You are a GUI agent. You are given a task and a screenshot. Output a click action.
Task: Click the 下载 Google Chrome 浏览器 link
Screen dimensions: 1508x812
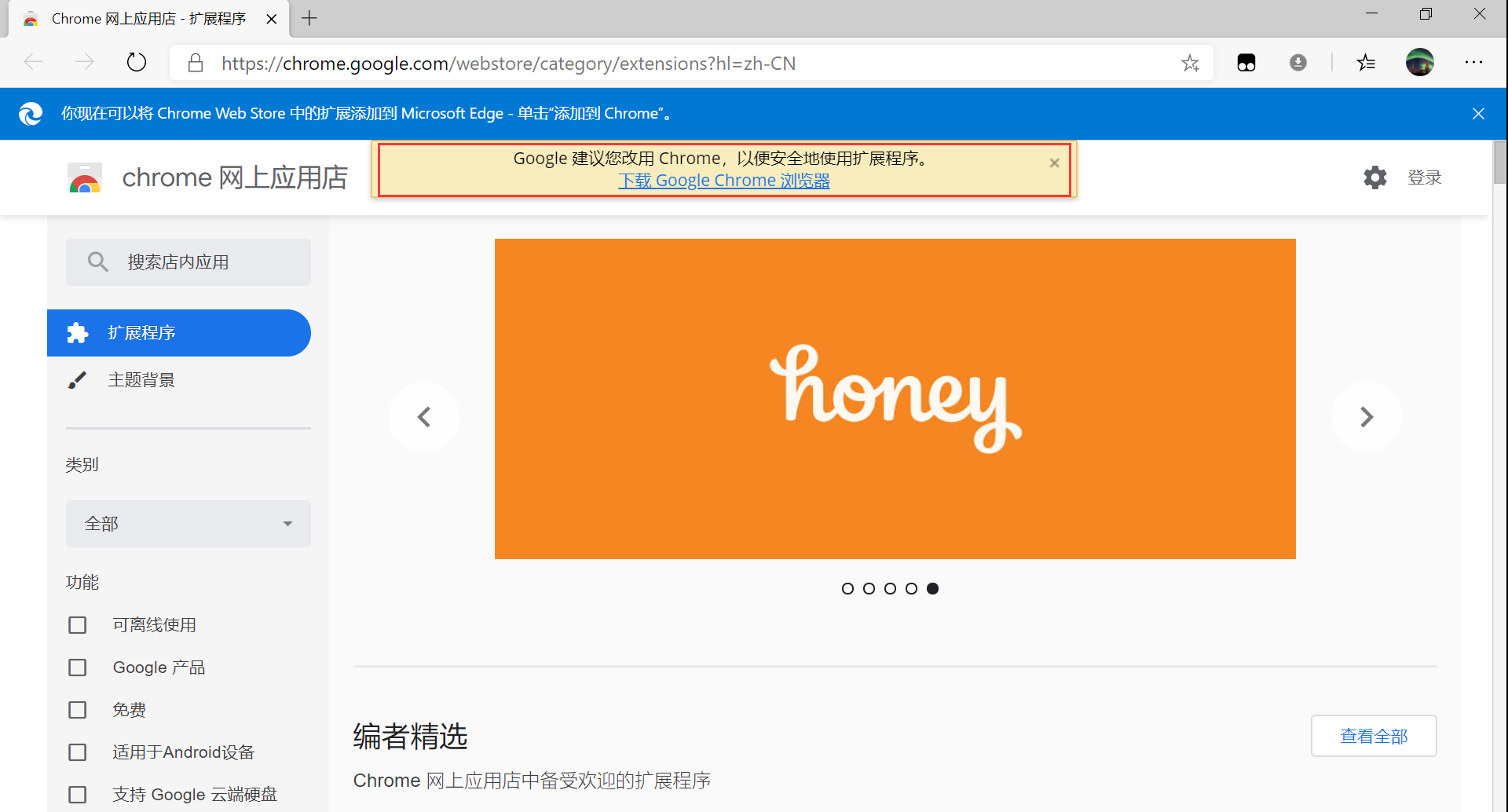pyautogui.click(x=724, y=181)
